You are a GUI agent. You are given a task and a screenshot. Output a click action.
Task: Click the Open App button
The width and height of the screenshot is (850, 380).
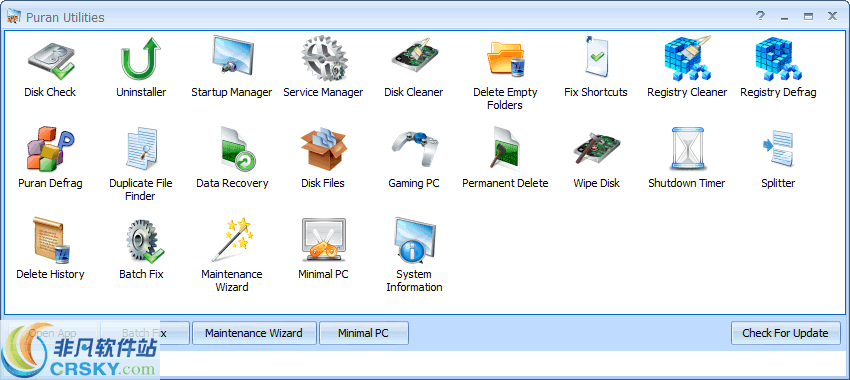click(53, 333)
